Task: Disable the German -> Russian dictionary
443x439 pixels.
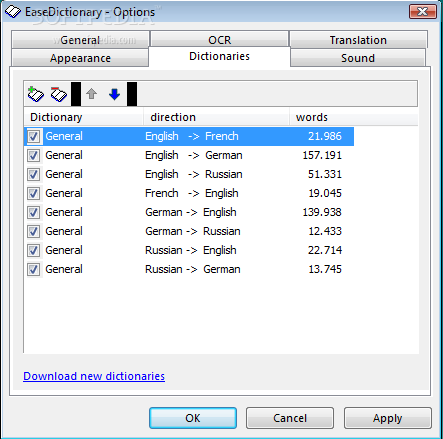Action: click(x=33, y=231)
